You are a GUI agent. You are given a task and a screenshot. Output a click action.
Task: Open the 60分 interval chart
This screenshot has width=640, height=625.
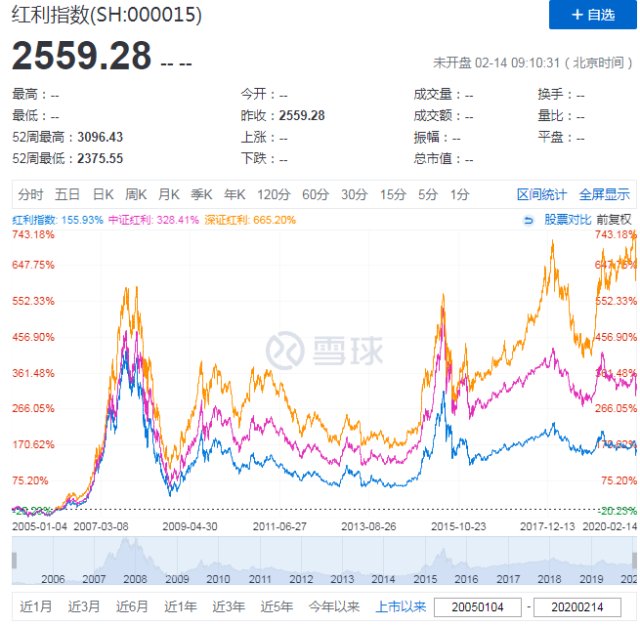tap(315, 194)
